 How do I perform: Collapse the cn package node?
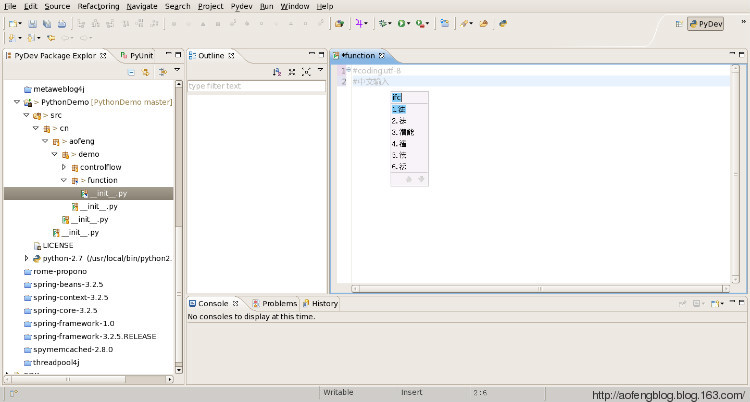pyautogui.click(x=36, y=128)
